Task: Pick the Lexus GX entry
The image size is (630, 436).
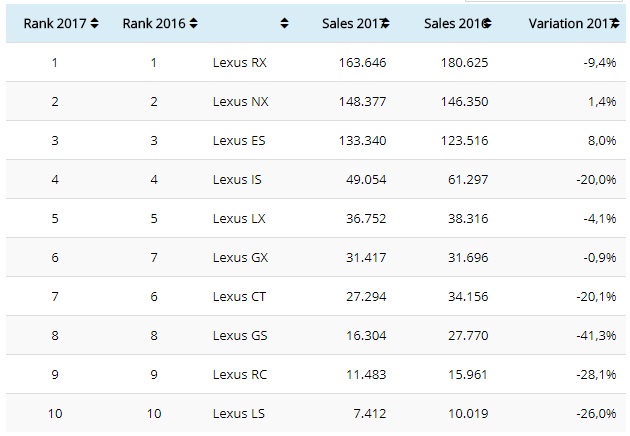Action: point(240,257)
